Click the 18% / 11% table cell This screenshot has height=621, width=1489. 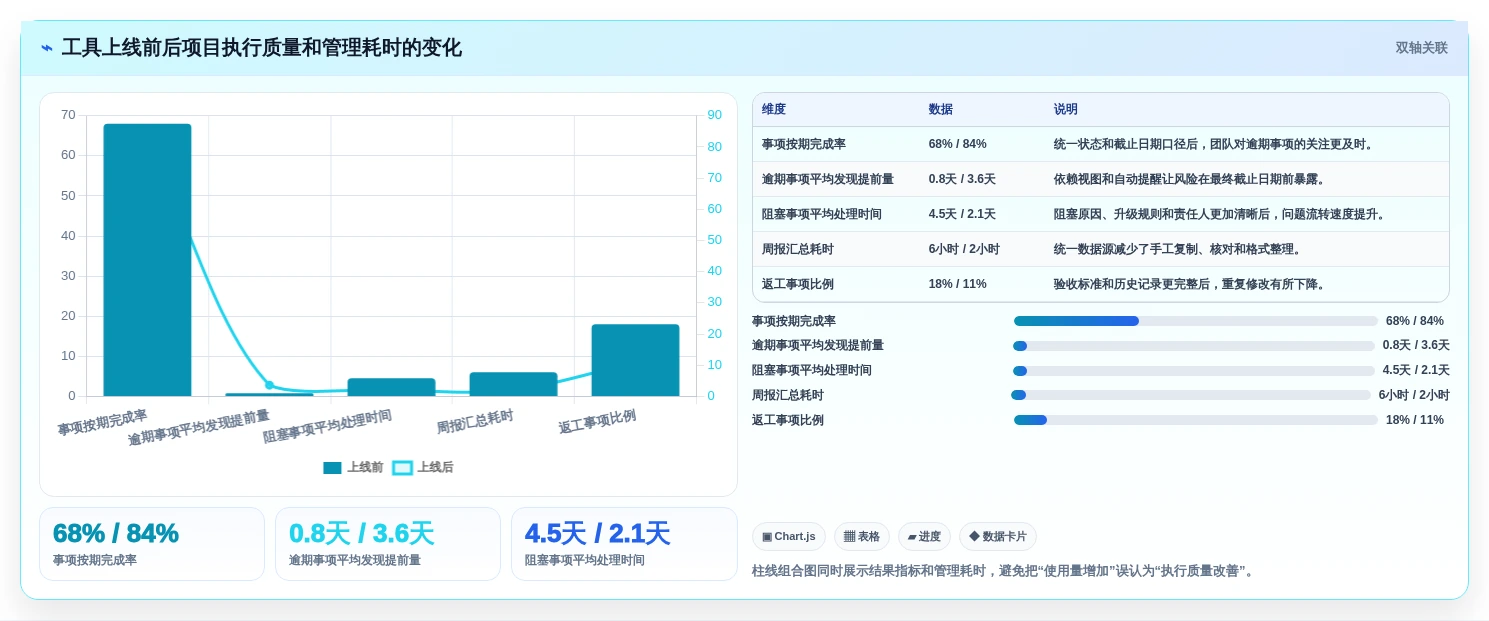pyautogui.click(x=958, y=284)
